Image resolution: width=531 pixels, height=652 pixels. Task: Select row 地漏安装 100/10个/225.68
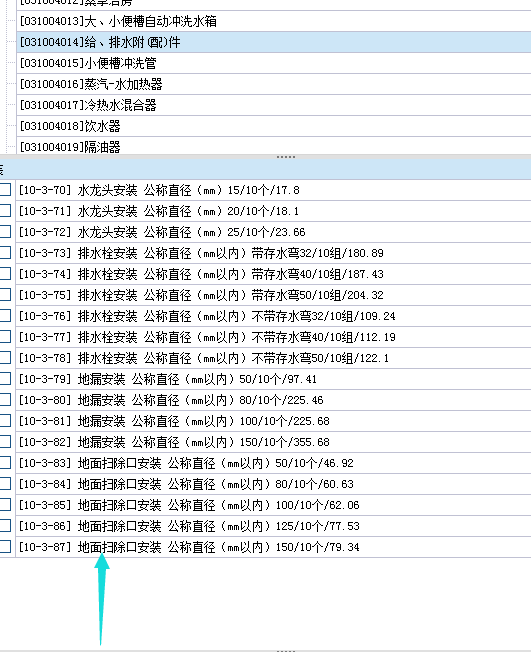(273, 421)
